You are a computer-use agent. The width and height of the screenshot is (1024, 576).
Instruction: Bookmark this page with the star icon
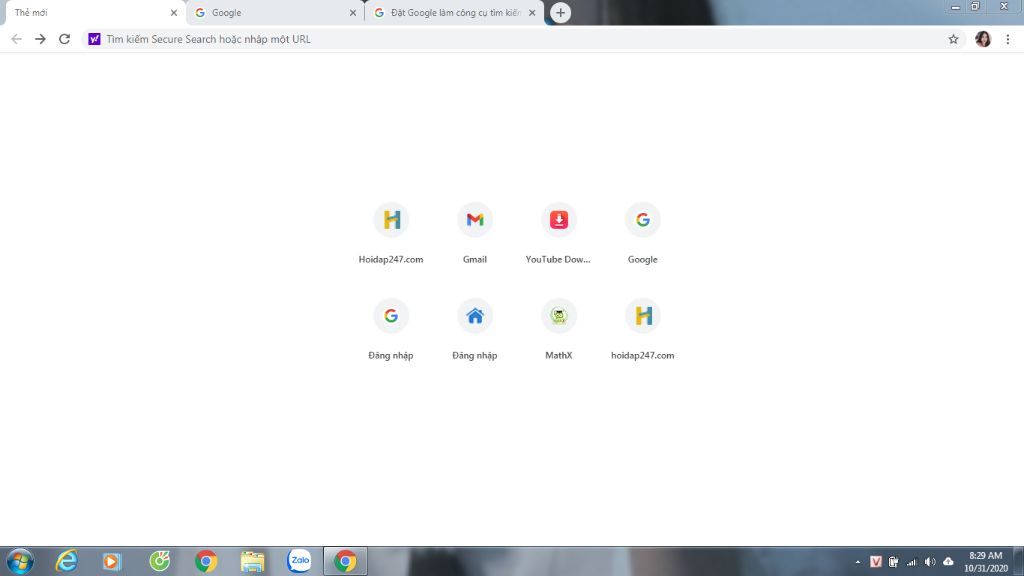[953, 39]
